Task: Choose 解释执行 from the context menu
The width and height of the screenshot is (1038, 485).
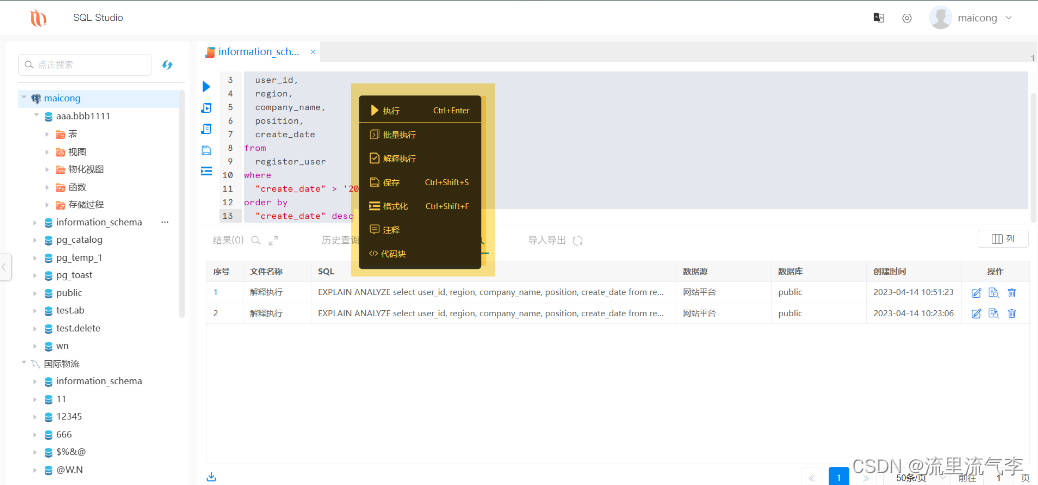Action: coord(420,159)
